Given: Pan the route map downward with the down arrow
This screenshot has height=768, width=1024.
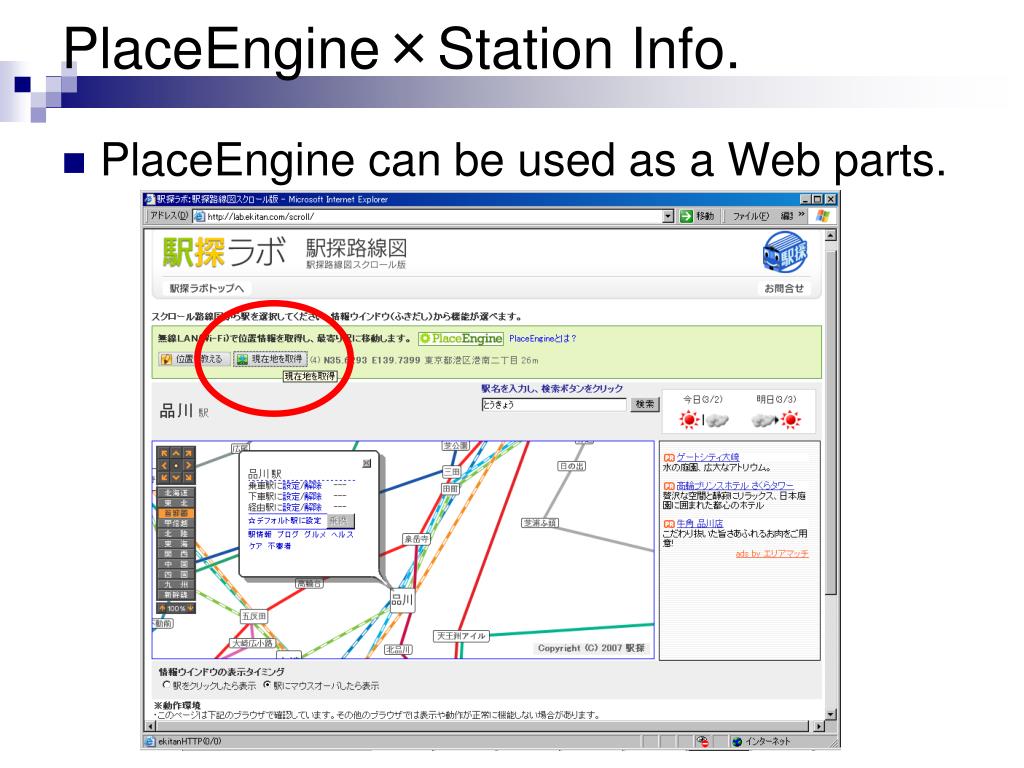Looking at the screenshot, I should [x=176, y=477].
